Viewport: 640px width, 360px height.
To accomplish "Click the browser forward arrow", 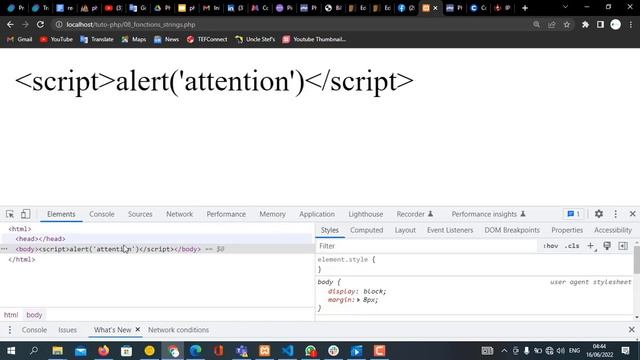I will [25, 24].
